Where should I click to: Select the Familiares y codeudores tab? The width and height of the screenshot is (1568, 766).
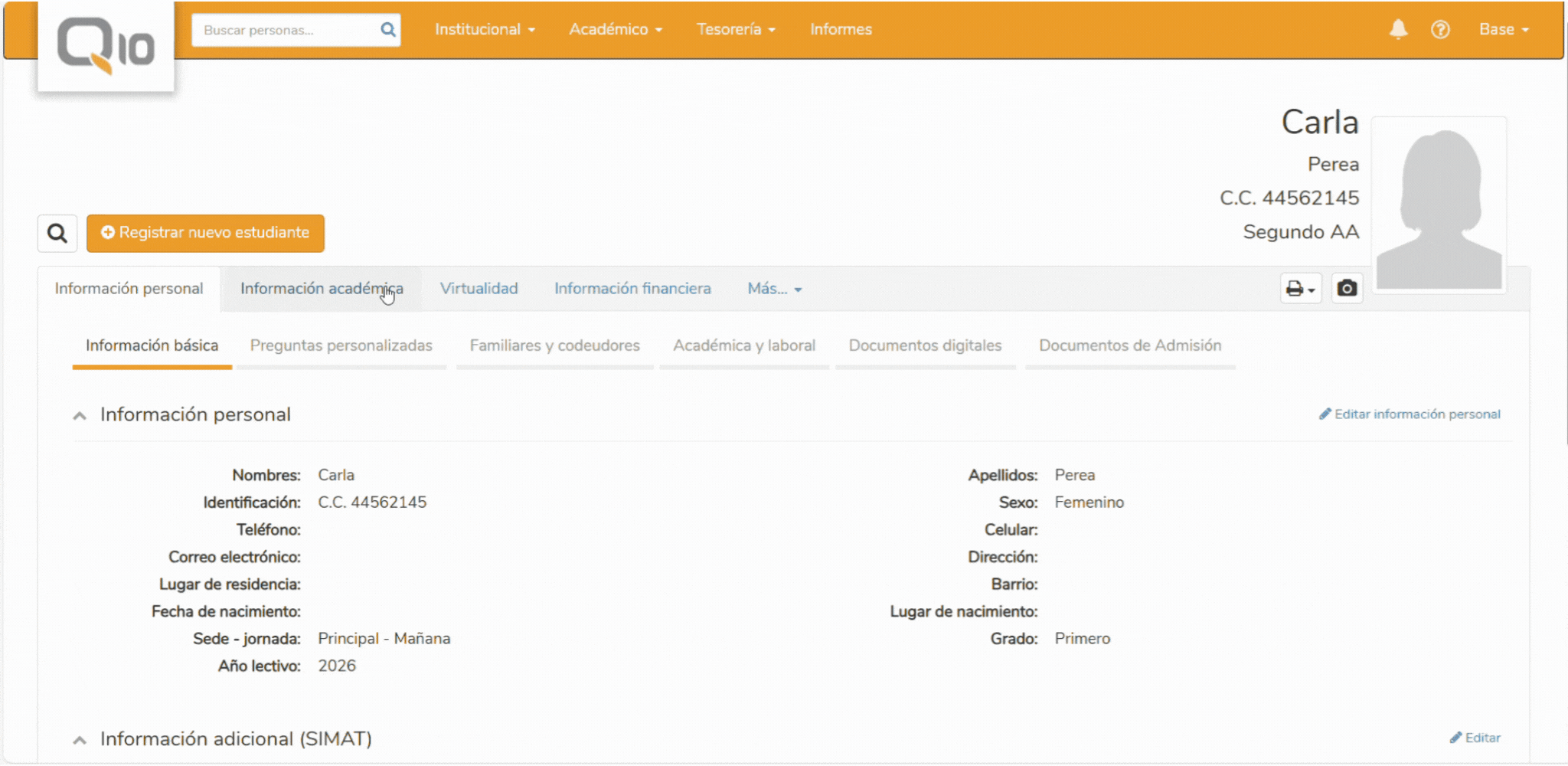click(554, 345)
